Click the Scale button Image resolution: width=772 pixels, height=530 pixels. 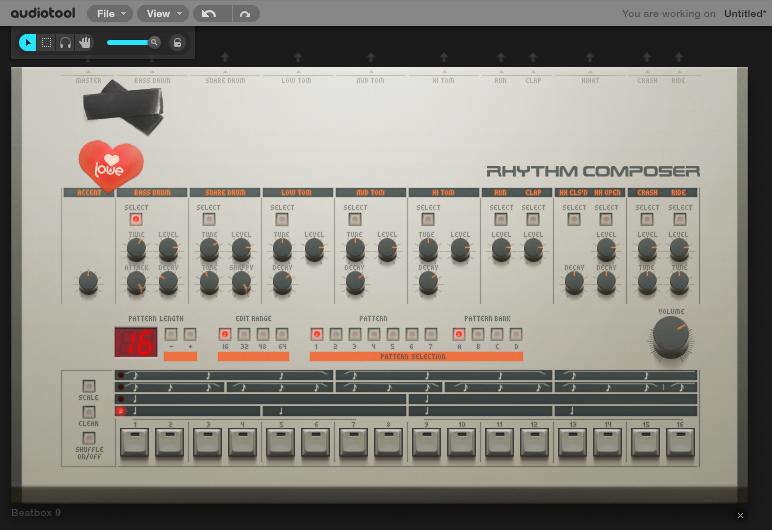click(89, 386)
